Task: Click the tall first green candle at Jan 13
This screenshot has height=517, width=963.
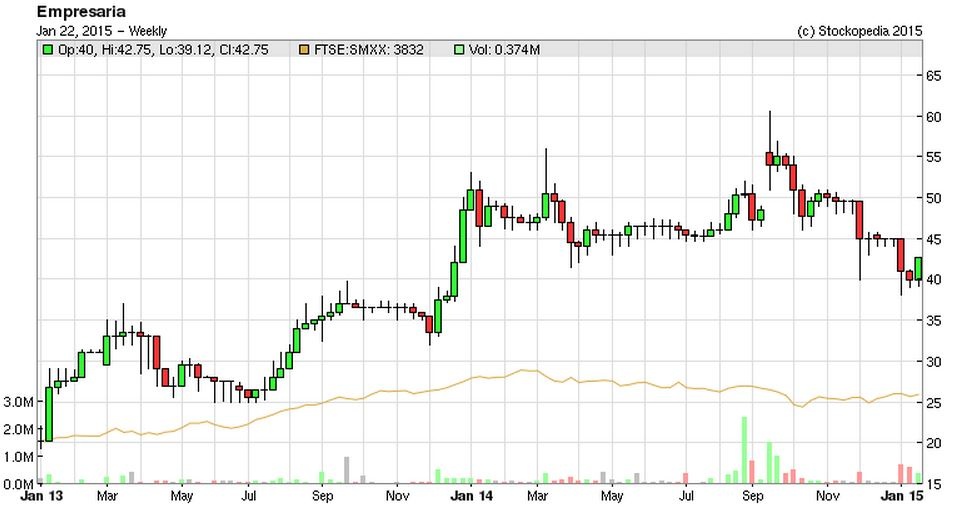Action: click(48, 413)
